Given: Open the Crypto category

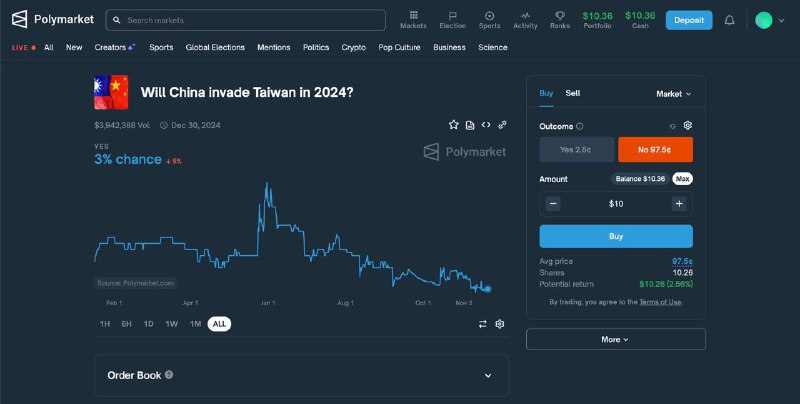Looking at the screenshot, I should (x=354, y=47).
